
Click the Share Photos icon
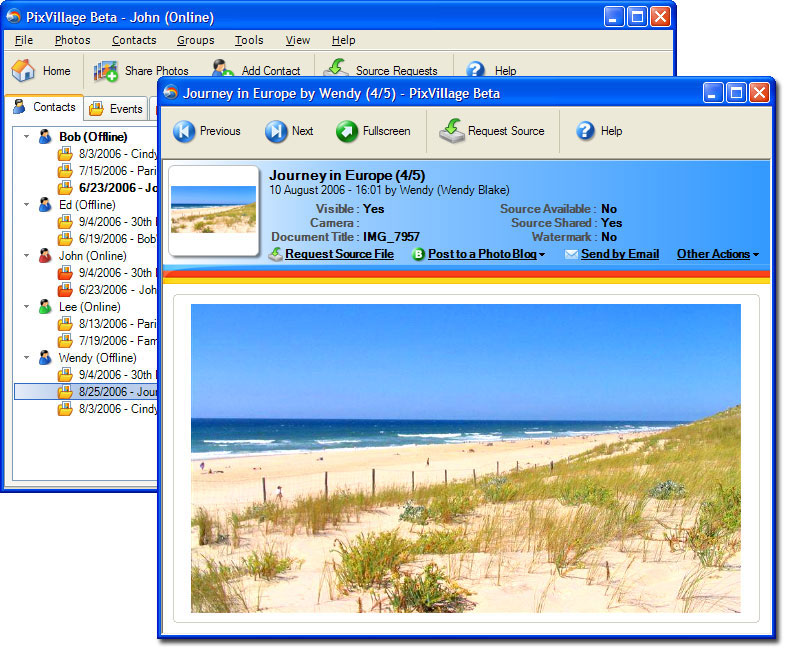106,70
